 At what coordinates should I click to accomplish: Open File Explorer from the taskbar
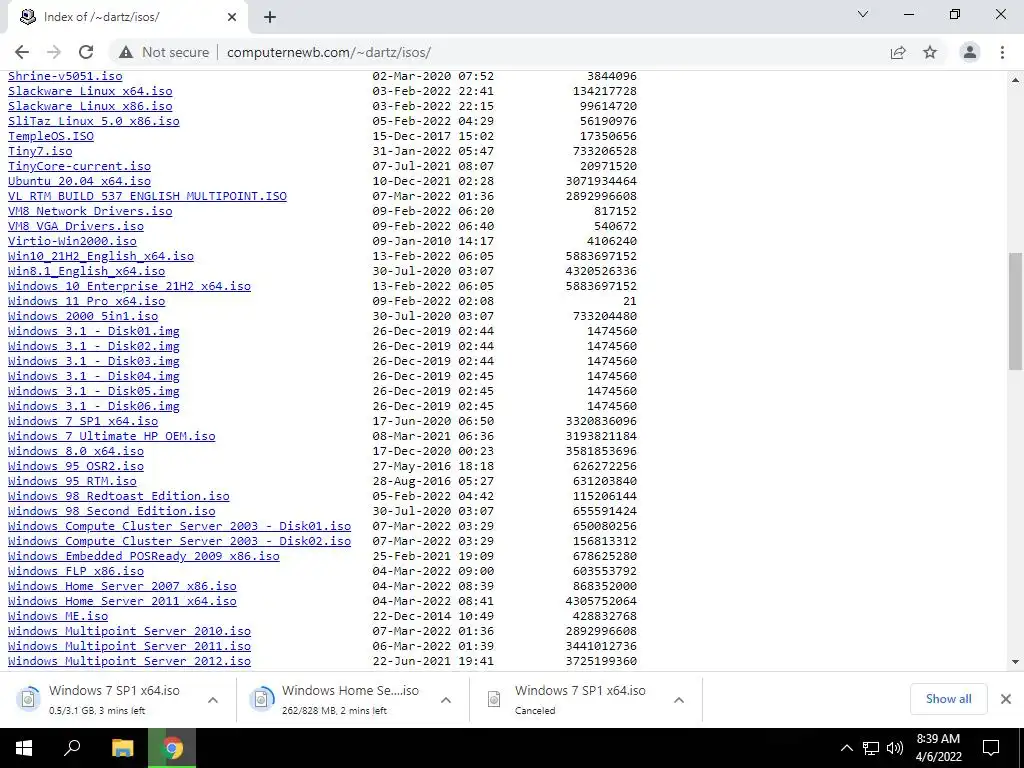tap(122, 748)
